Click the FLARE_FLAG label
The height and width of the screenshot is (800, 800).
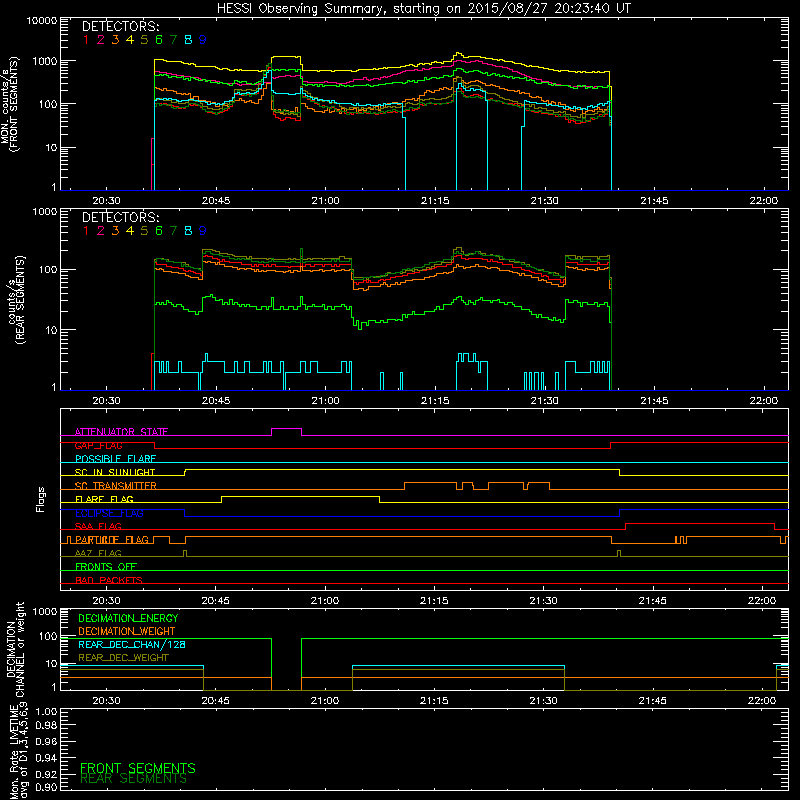pos(104,499)
